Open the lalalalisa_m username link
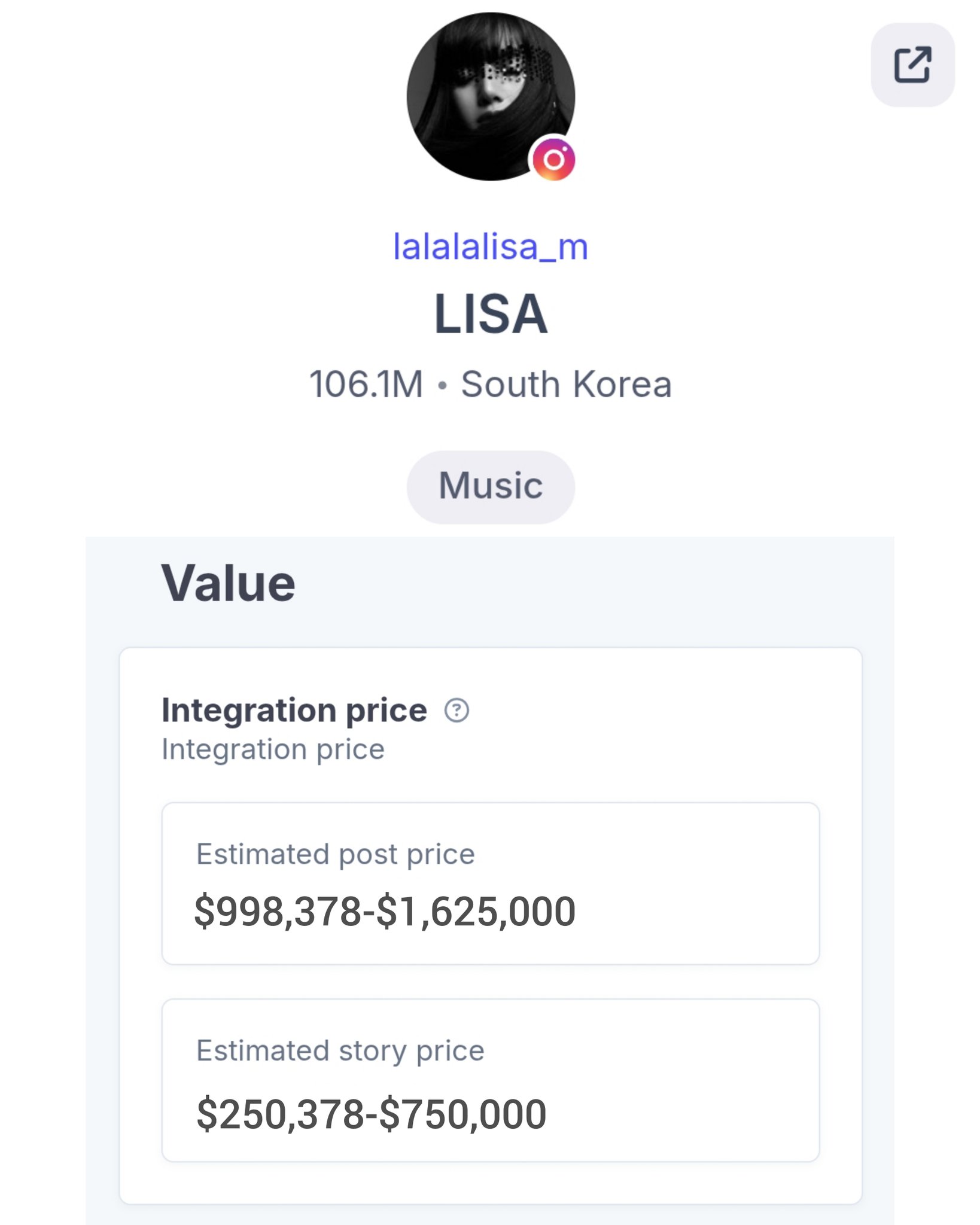The width and height of the screenshot is (980, 1225). [491, 246]
